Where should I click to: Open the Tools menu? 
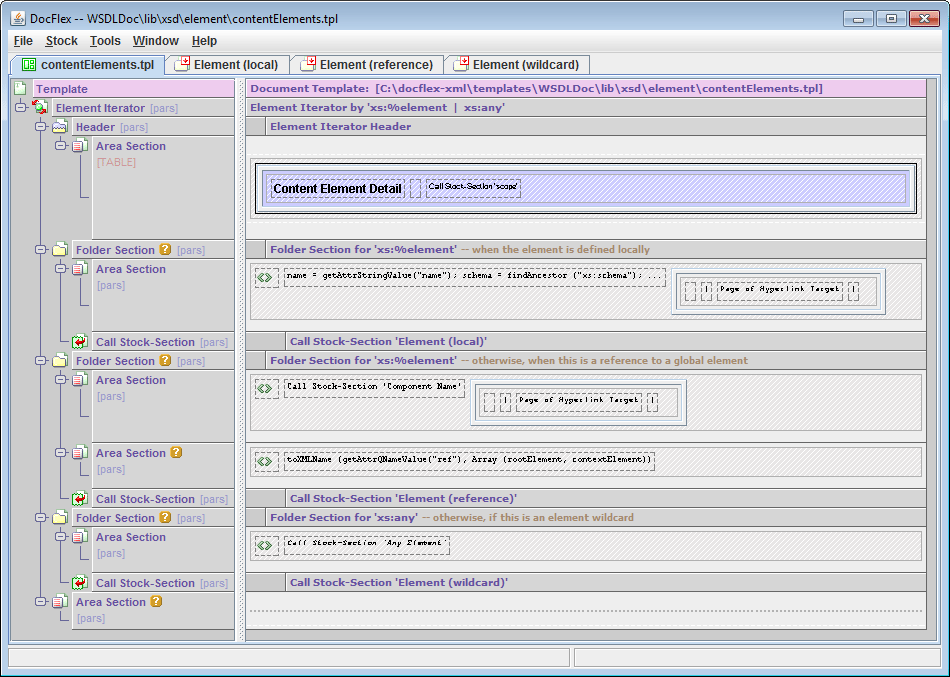pyautogui.click(x=105, y=41)
